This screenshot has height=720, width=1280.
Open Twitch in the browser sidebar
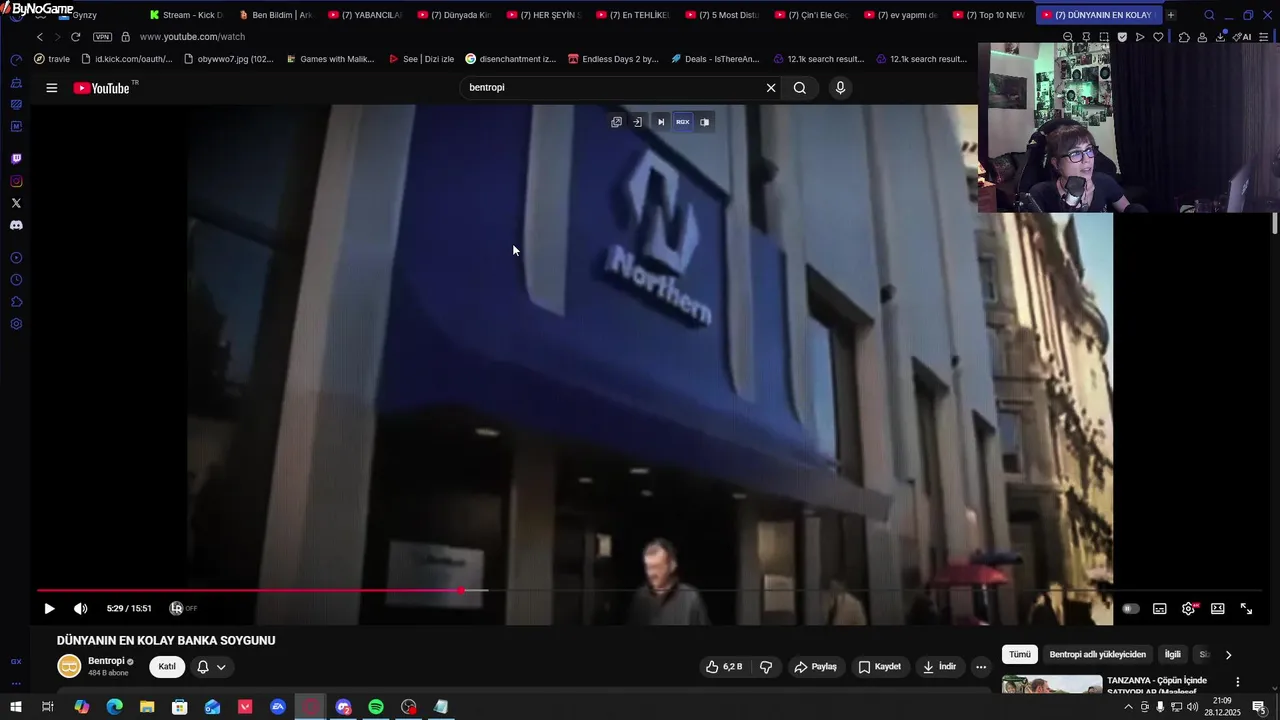coord(16,159)
